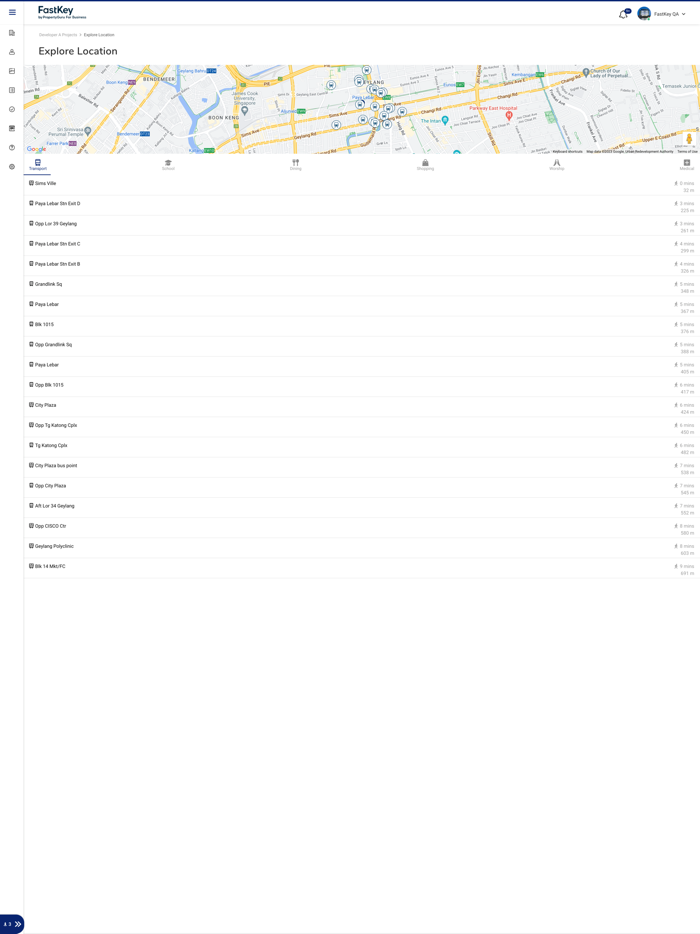Select the Aft Lor 34 Geylang row
700x934 pixels.
pos(362,509)
